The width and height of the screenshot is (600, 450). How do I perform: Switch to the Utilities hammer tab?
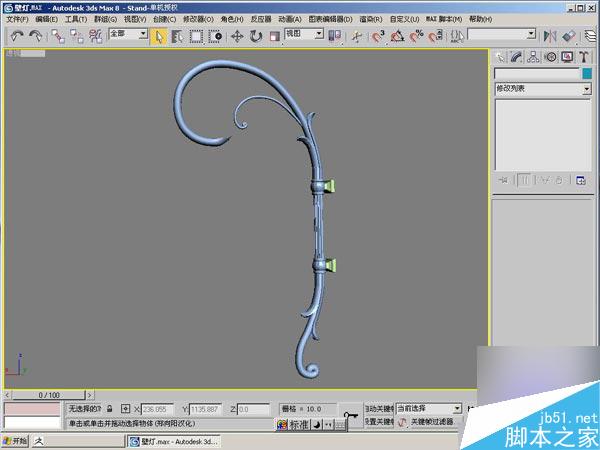(584, 57)
